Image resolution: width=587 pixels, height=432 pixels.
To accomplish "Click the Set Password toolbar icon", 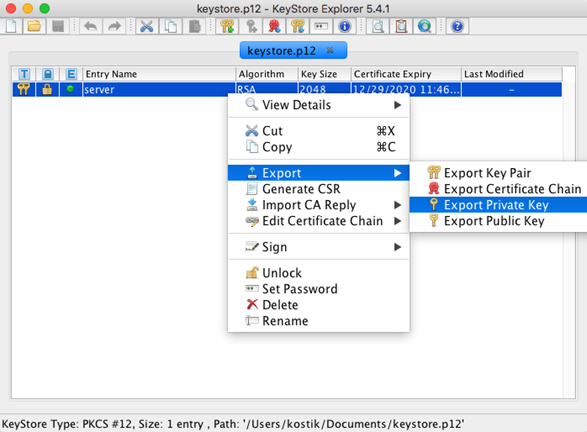I will (321, 26).
